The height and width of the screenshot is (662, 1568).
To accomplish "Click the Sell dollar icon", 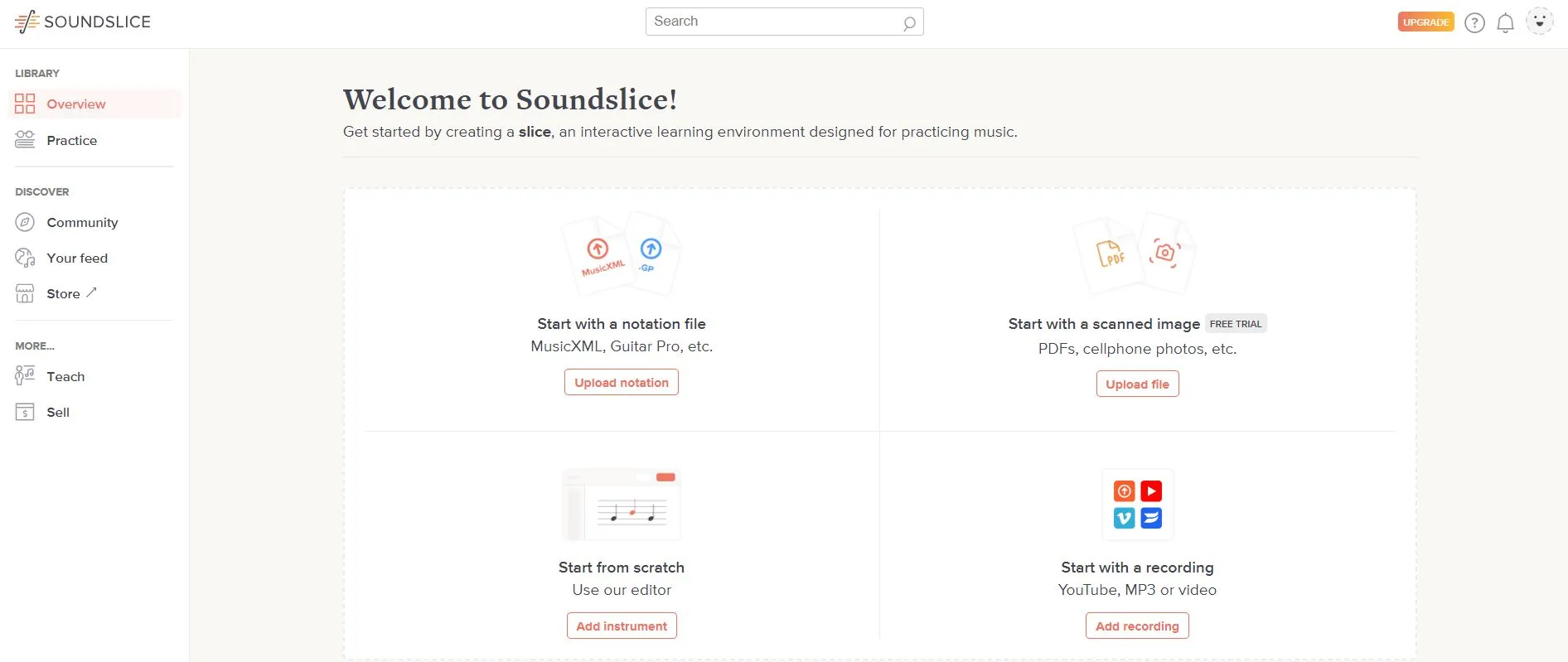I will point(24,411).
